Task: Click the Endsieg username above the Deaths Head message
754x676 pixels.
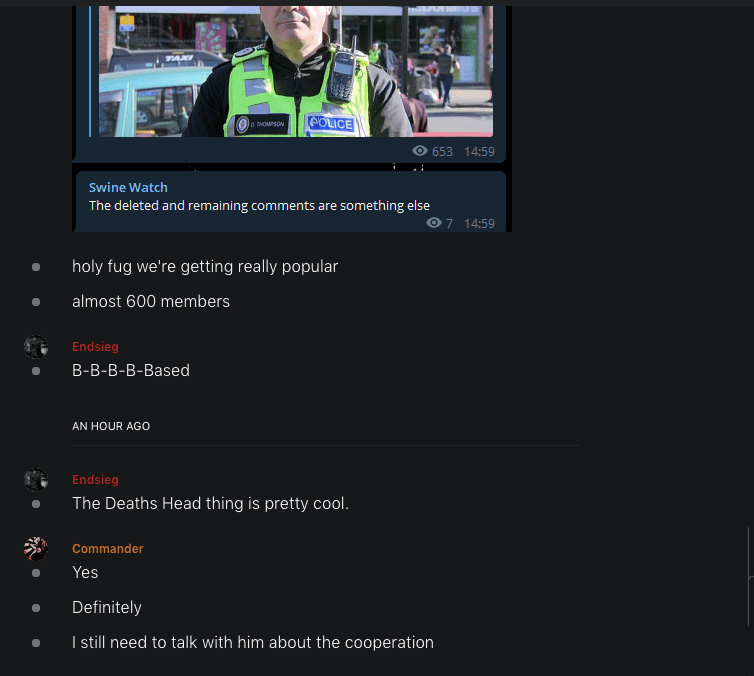Action: click(x=95, y=480)
